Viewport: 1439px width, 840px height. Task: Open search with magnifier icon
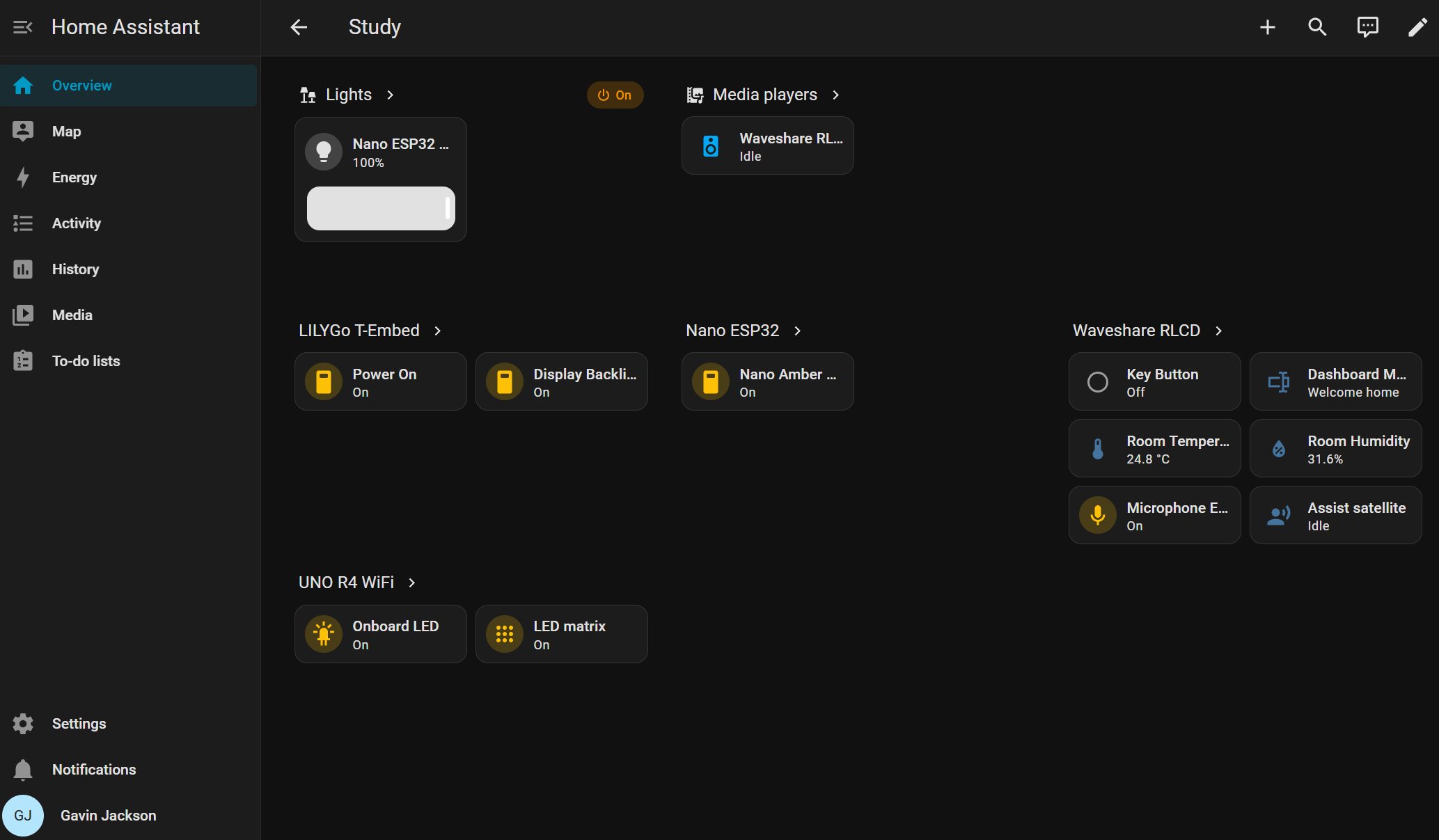click(x=1317, y=27)
